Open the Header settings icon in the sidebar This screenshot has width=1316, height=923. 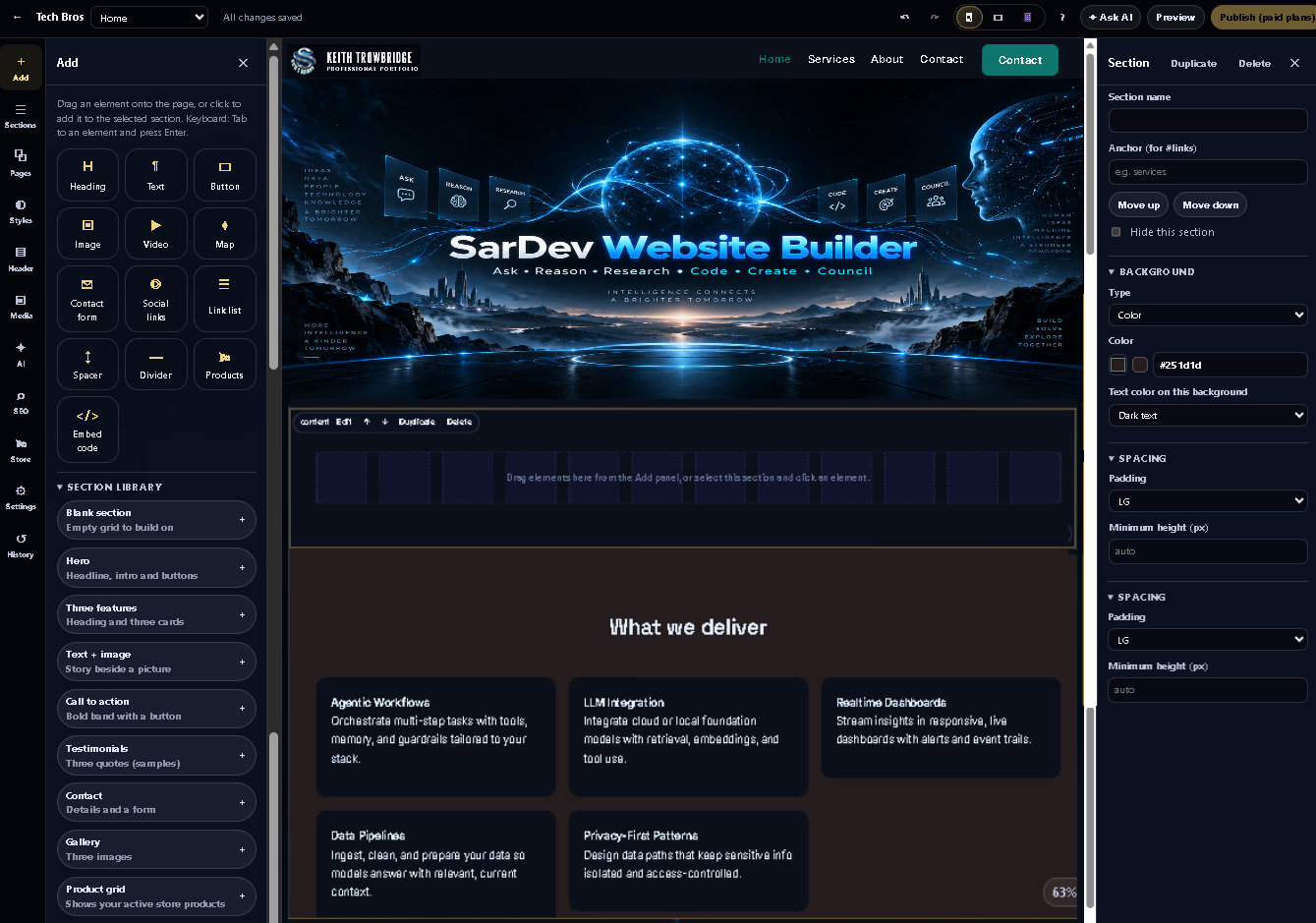pos(21,259)
